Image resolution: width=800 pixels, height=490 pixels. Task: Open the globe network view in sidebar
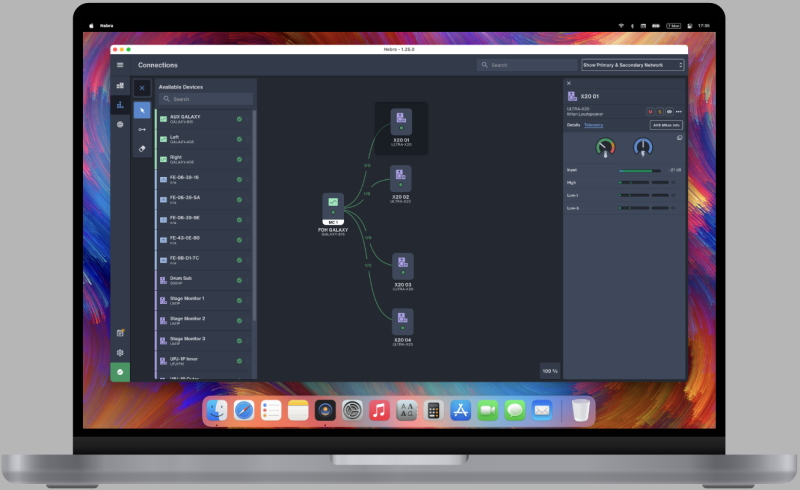pyautogui.click(x=120, y=125)
